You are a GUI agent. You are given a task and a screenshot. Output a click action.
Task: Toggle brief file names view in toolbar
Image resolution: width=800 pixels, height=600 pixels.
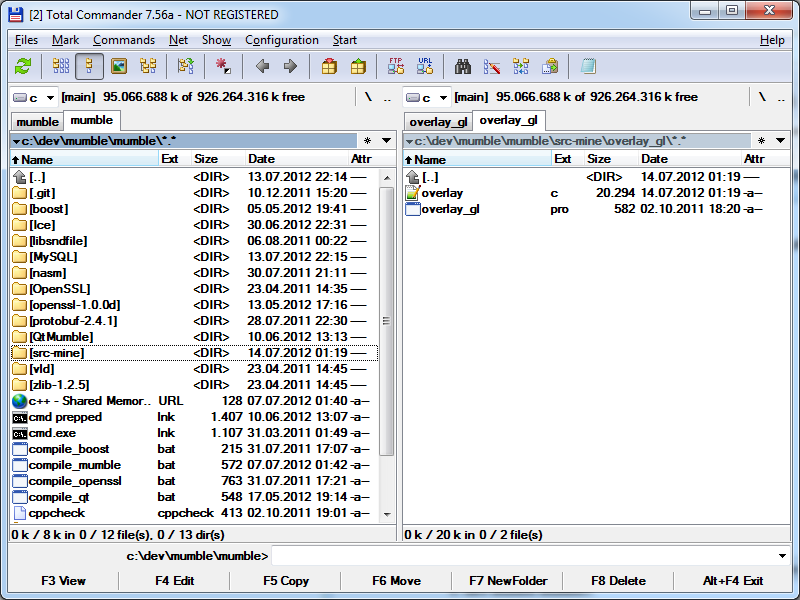click(x=60, y=67)
